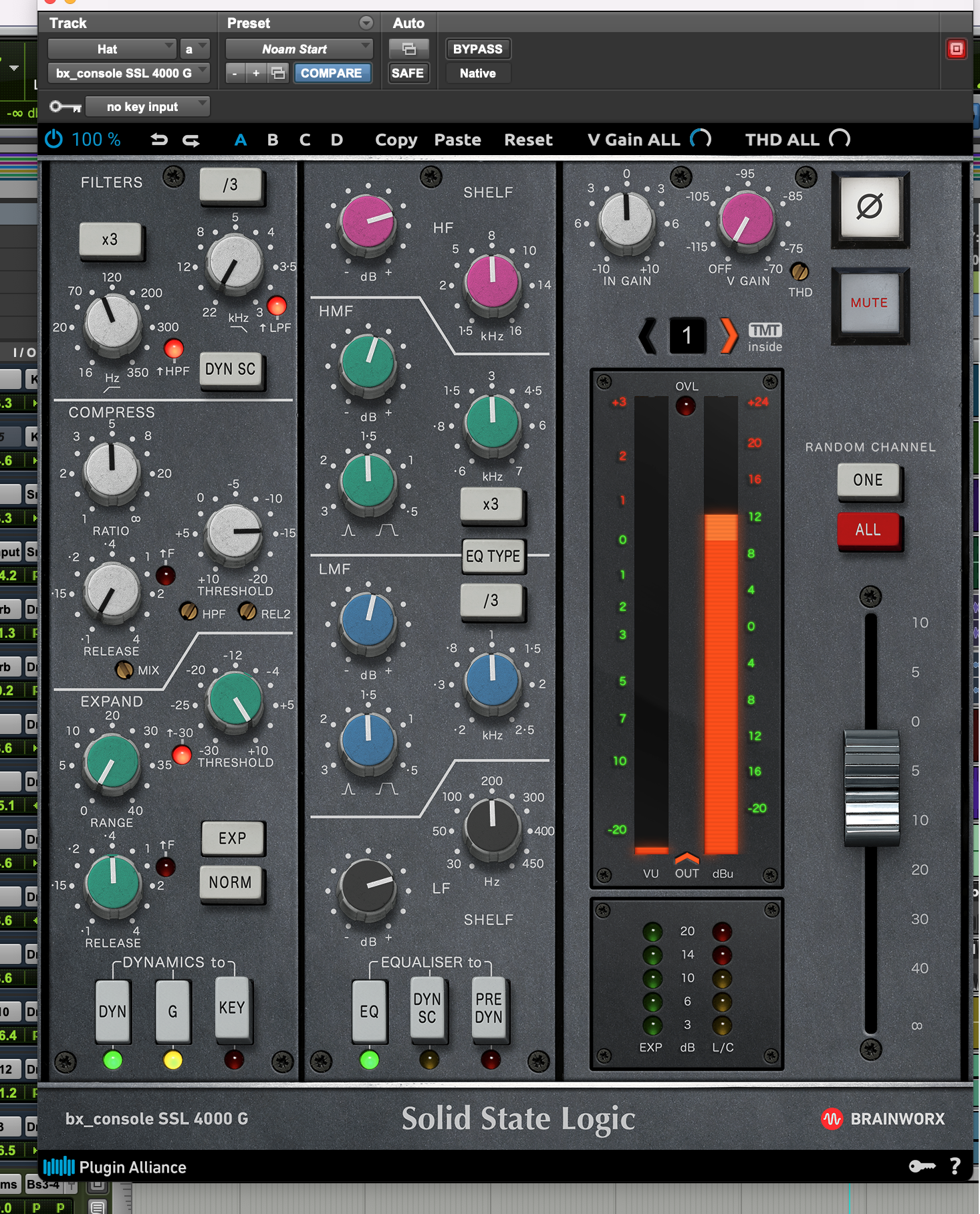Click the OUT meter mode arrow
980x1214 pixels.
click(687, 857)
